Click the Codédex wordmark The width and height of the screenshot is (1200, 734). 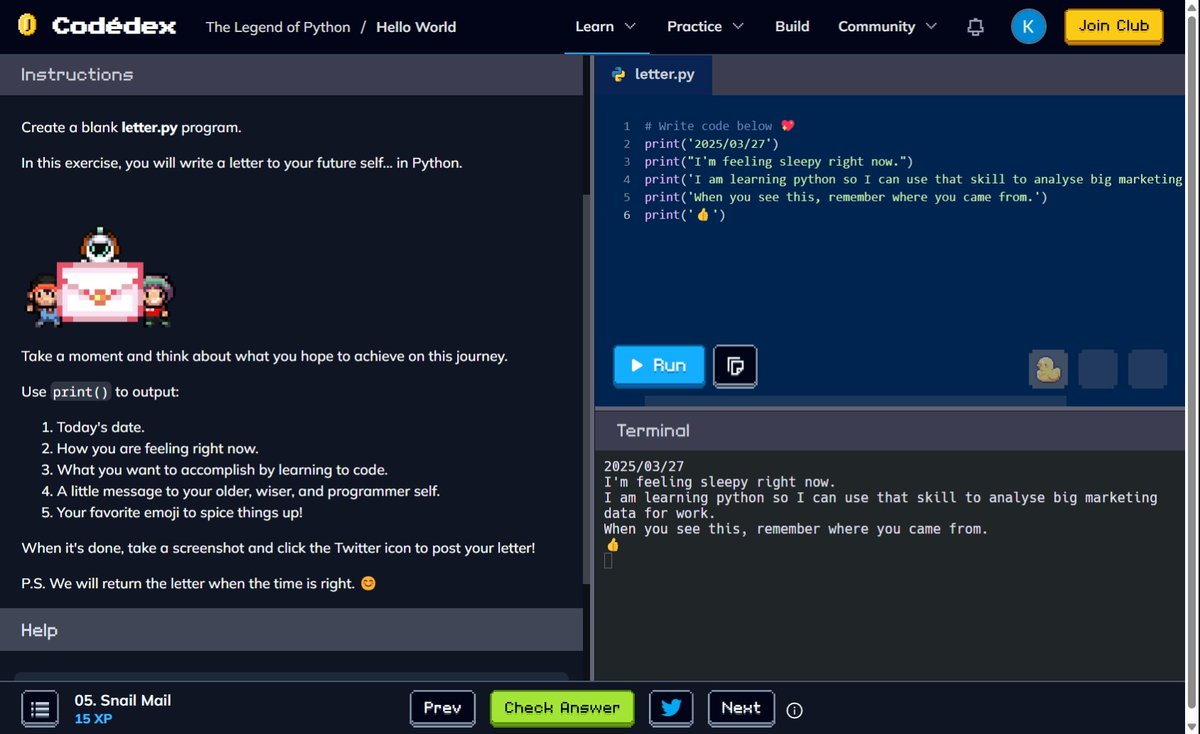(114, 27)
